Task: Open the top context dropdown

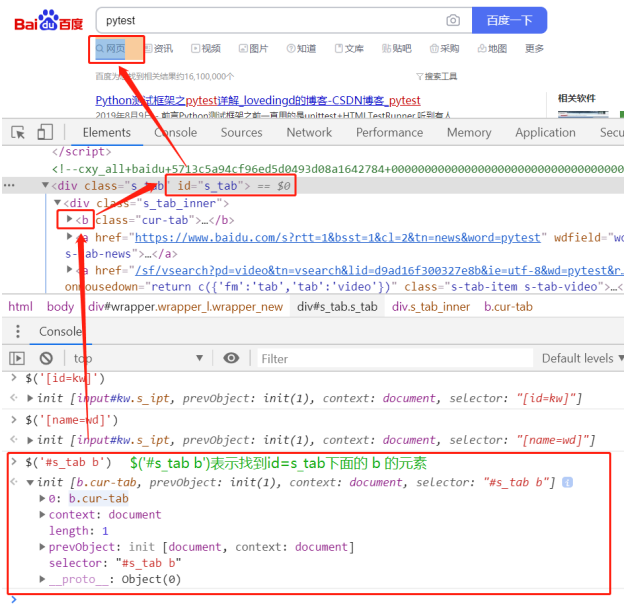Action: pyautogui.click(x=138, y=359)
